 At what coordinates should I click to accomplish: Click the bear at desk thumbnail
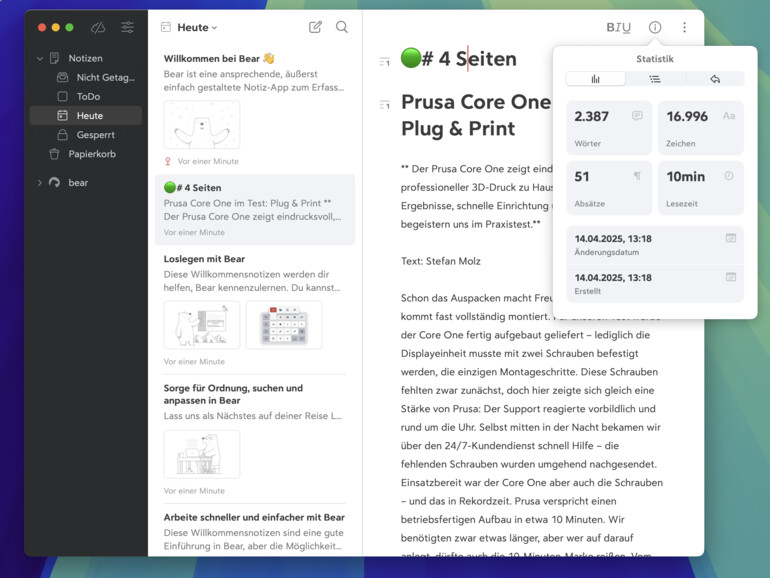click(202, 454)
